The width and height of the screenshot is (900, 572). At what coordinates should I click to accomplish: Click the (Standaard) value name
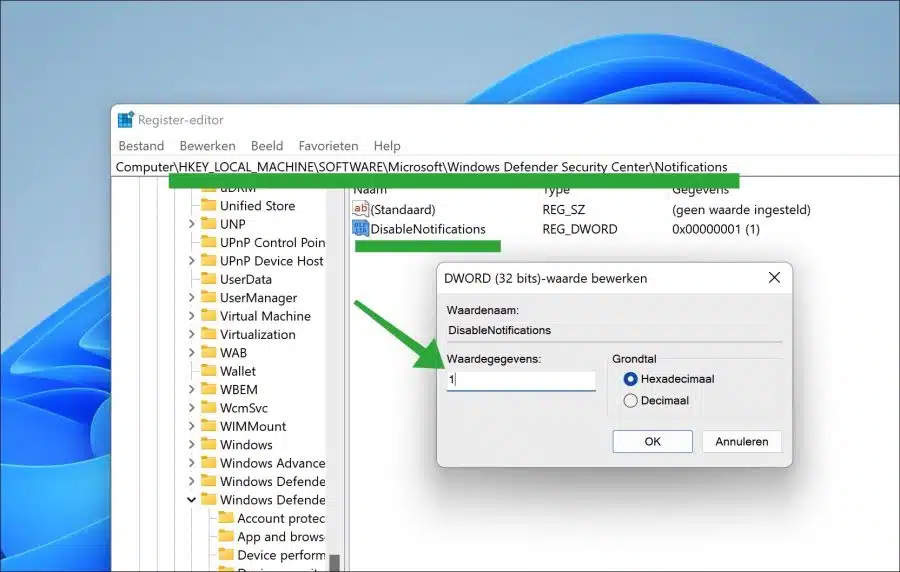403,209
